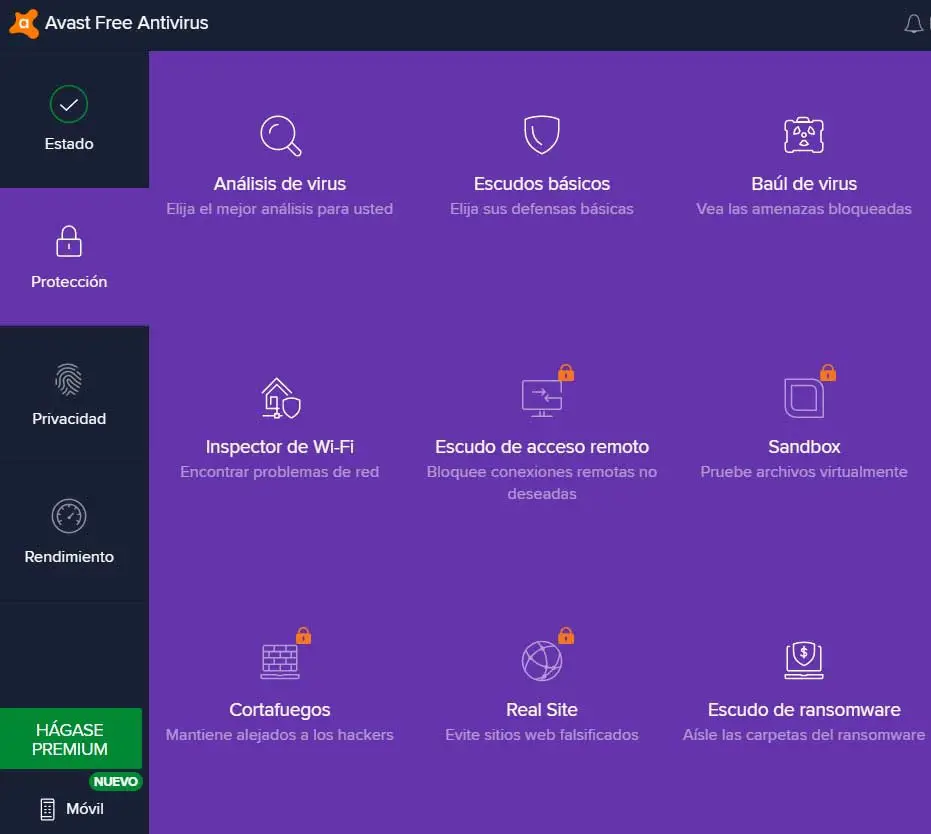Open Escudo de ransomware title

[804, 709]
